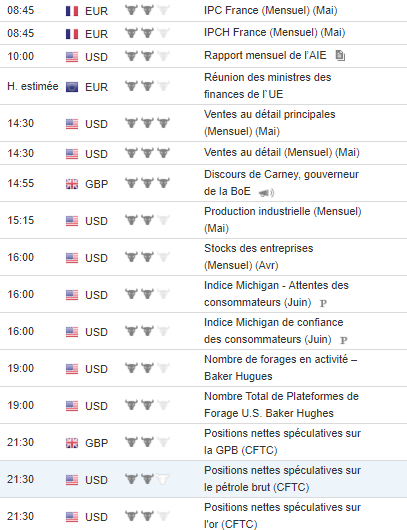Click the preliminary P icon for Attentes des consommateurs
Viewport: 407px width, 530px height.
[323, 303]
